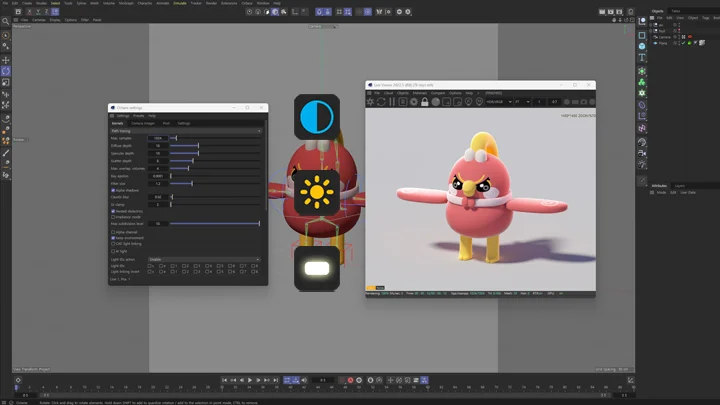Click the yellow sun light icon overlay
This screenshot has height=405, width=720.
click(317, 192)
